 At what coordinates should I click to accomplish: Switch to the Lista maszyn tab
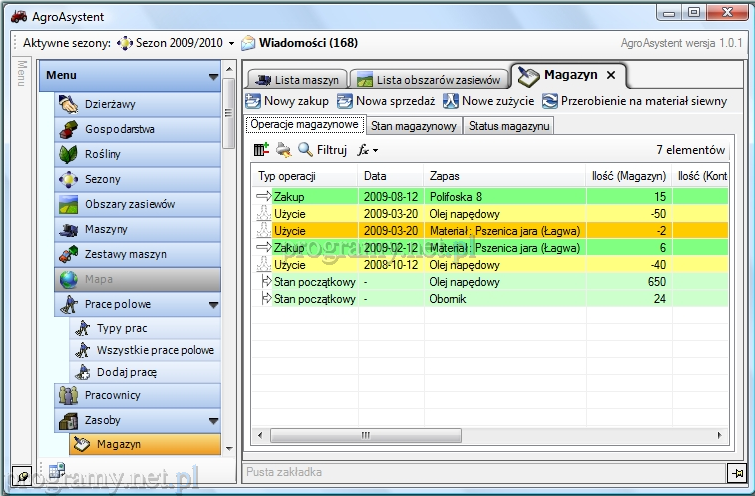pos(296,80)
